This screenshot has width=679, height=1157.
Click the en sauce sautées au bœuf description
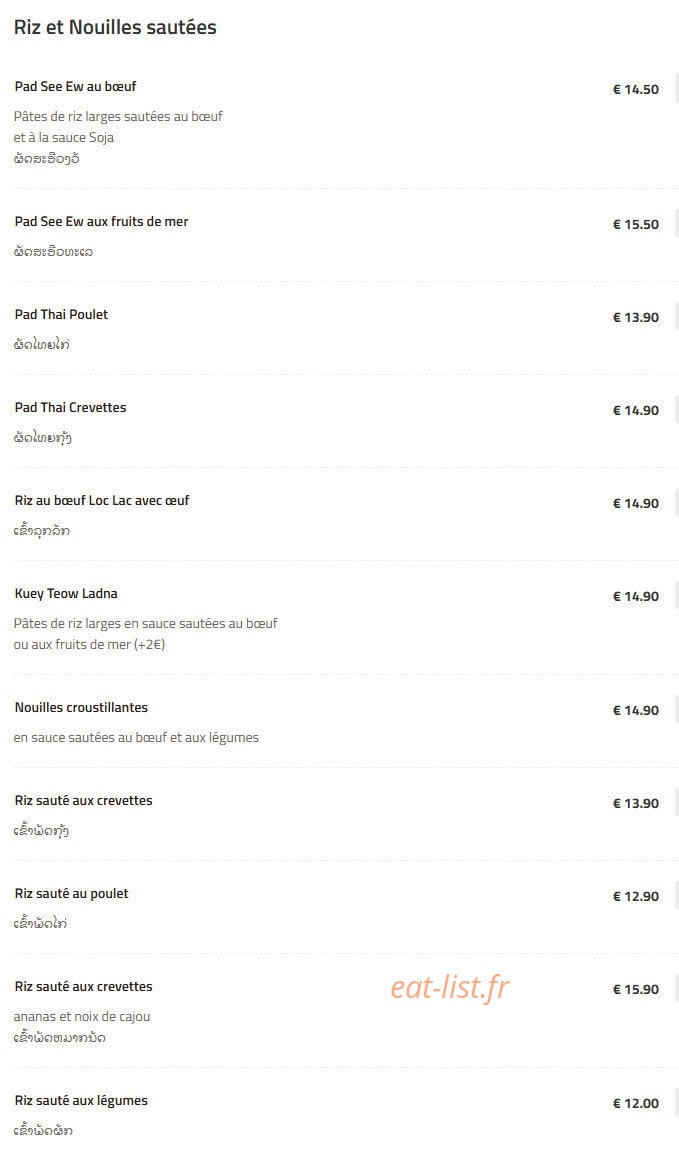[136, 737]
